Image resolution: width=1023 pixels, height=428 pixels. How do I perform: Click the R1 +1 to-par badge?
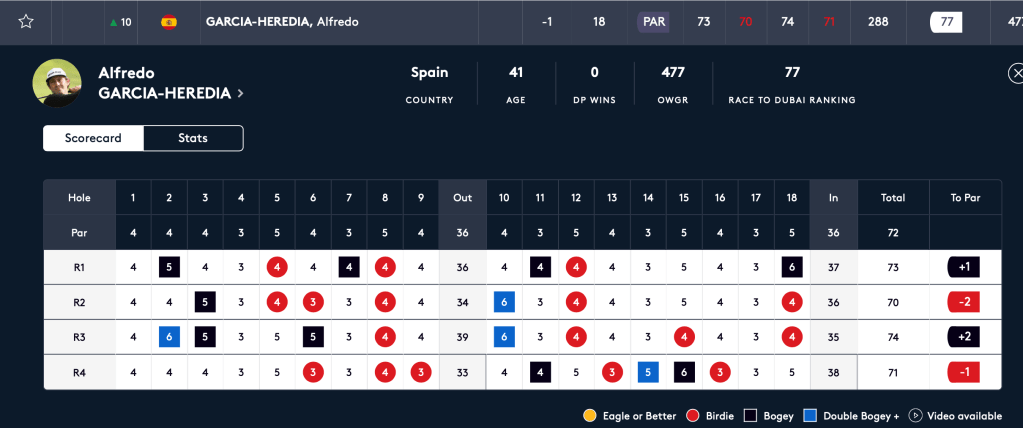[x=964, y=267]
